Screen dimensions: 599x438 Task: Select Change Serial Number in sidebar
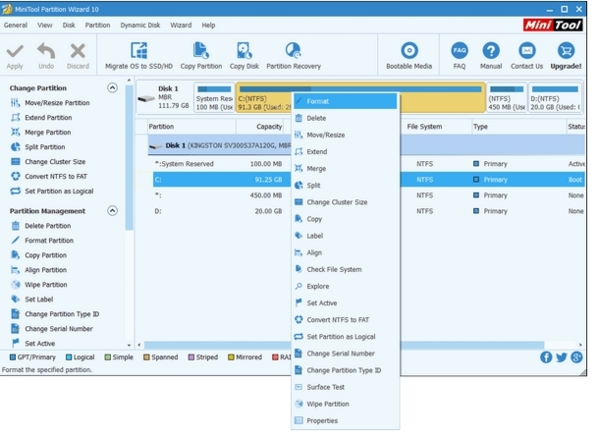[52, 329]
